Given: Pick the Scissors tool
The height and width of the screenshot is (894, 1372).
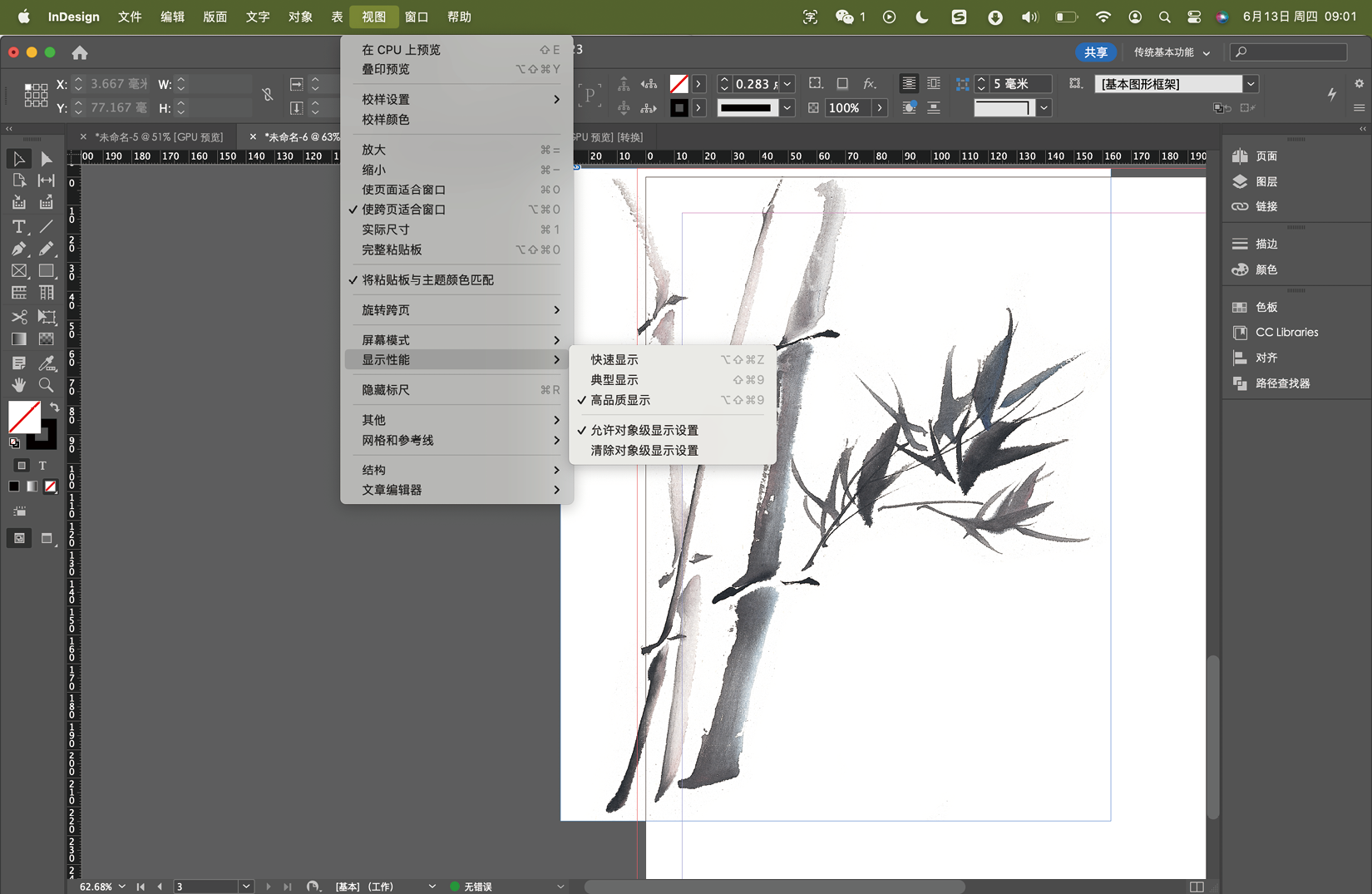Looking at the screenshot, I should point(18,317).
